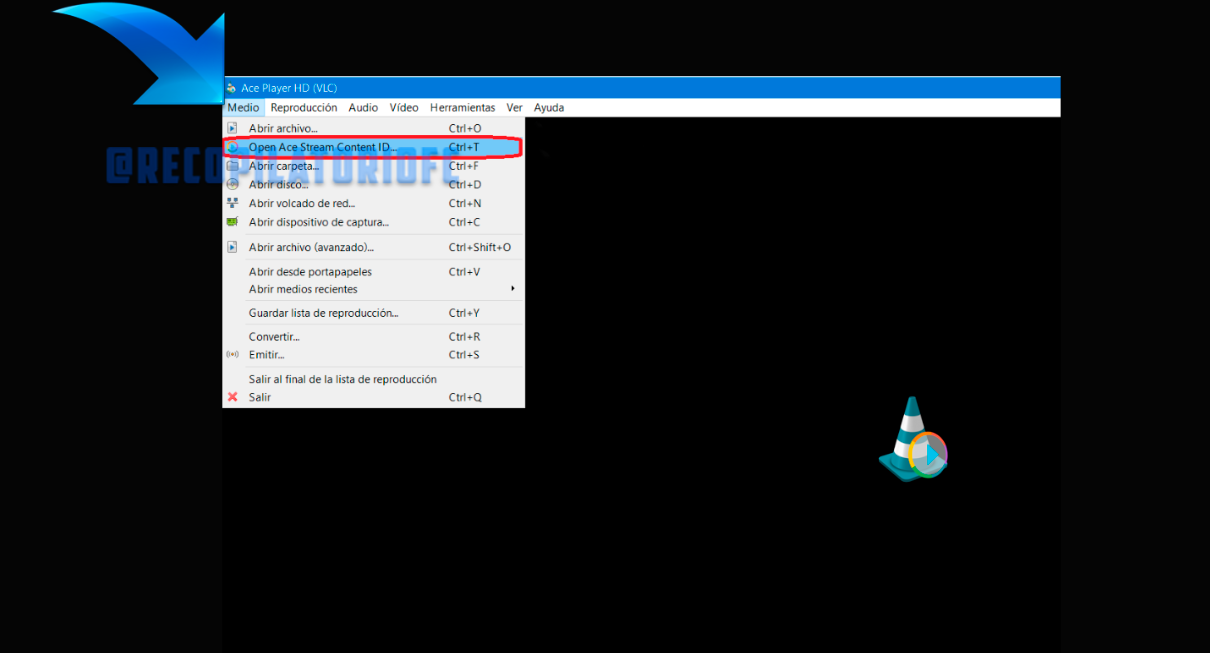This screenshot has width=1210, height=653.
Task: Select Abrir desde portapapeles
Action: pyautogui.click(x=373, y=272)
